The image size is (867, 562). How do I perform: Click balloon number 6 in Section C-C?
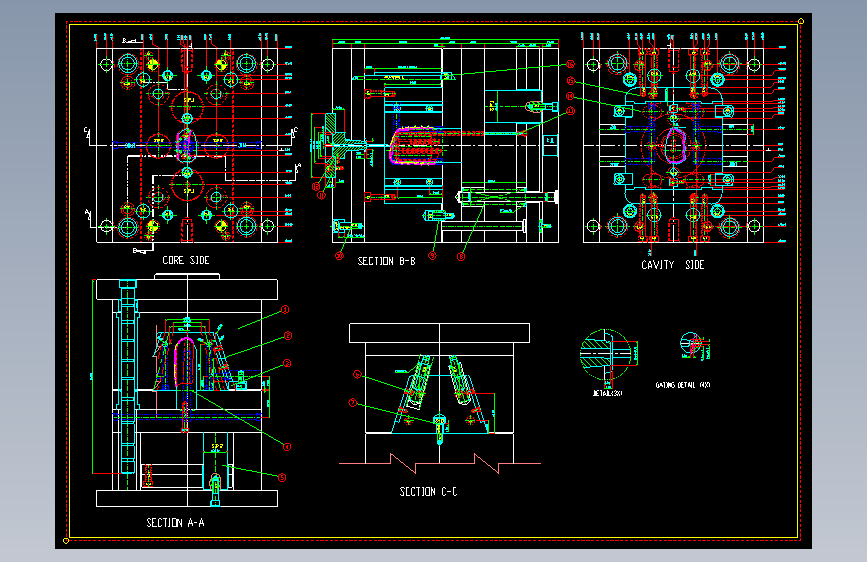(357, 375)
